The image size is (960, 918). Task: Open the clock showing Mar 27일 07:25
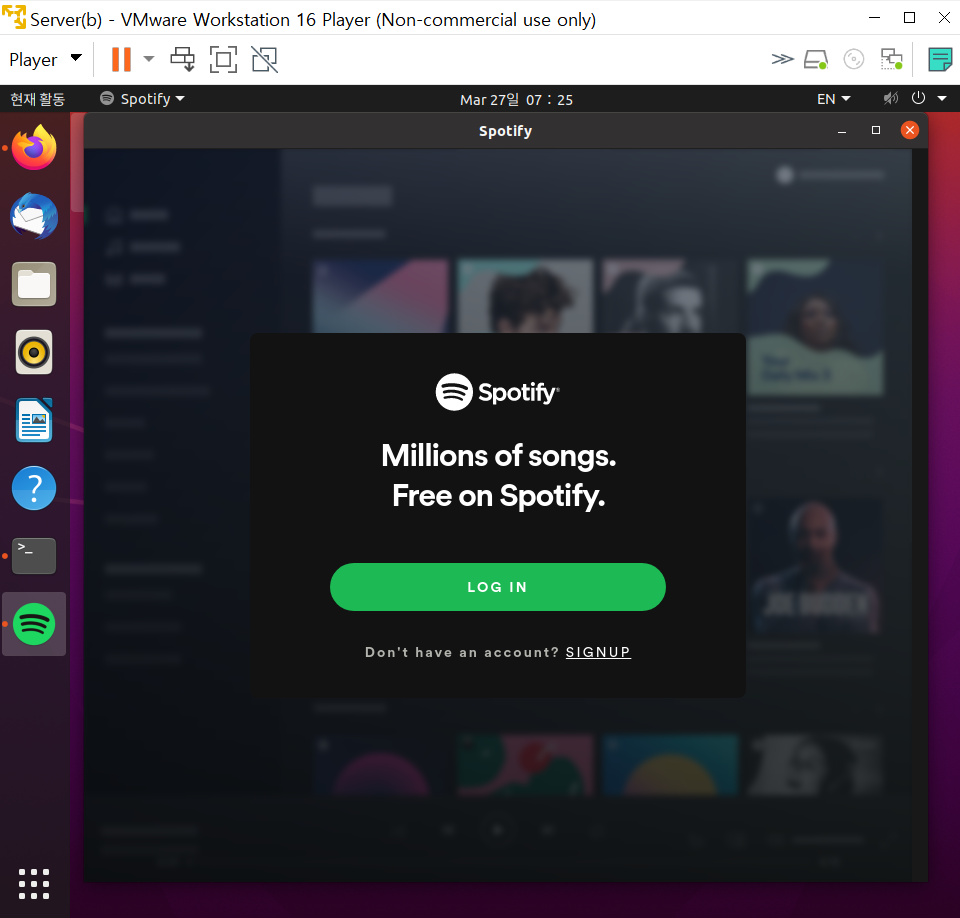[x=516, y=100]
